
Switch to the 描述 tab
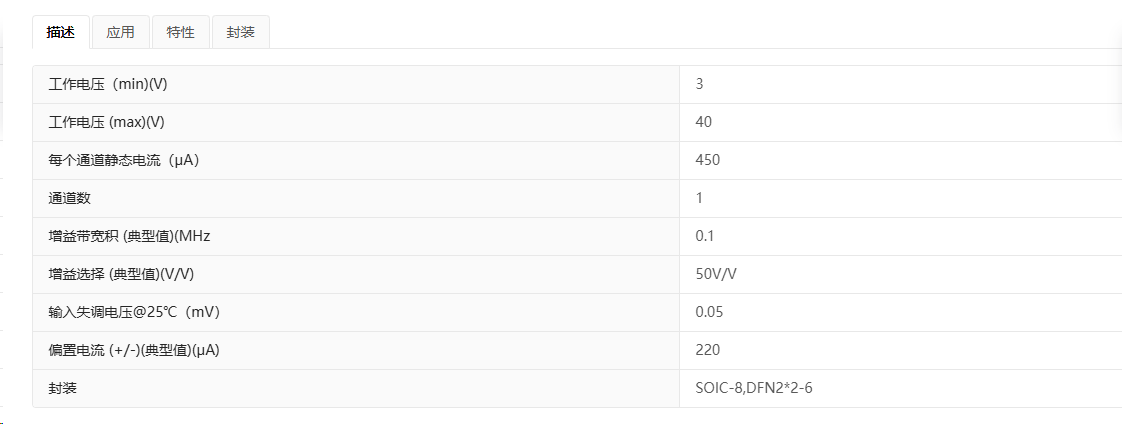coord(61,32)
